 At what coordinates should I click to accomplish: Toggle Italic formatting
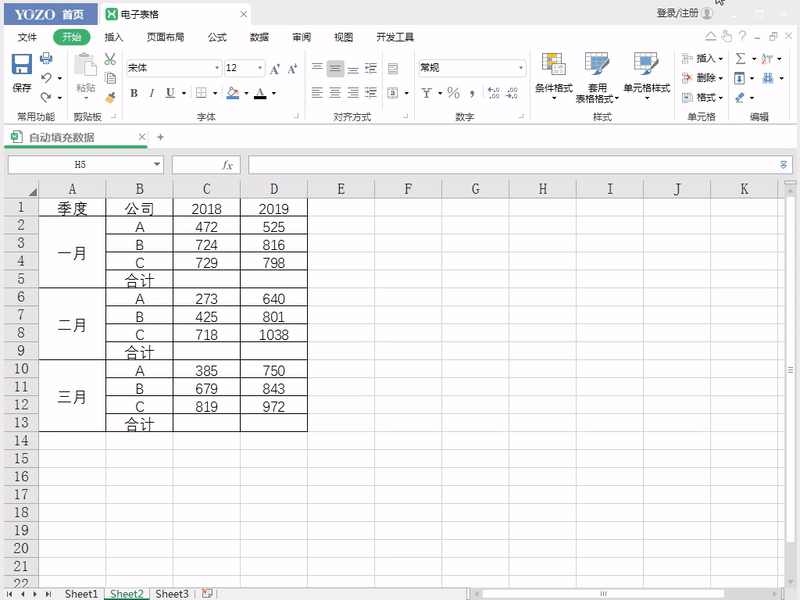(152, 93)
